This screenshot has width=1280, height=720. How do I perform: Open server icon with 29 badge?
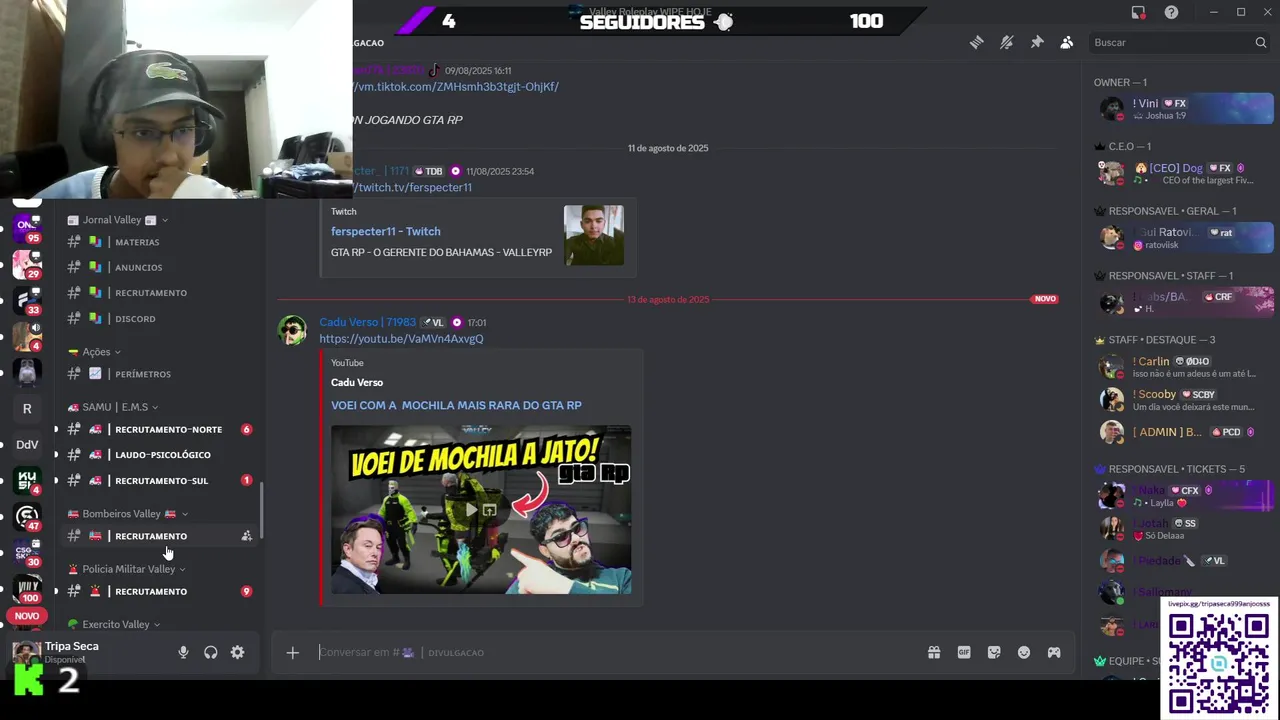point(27,265)
